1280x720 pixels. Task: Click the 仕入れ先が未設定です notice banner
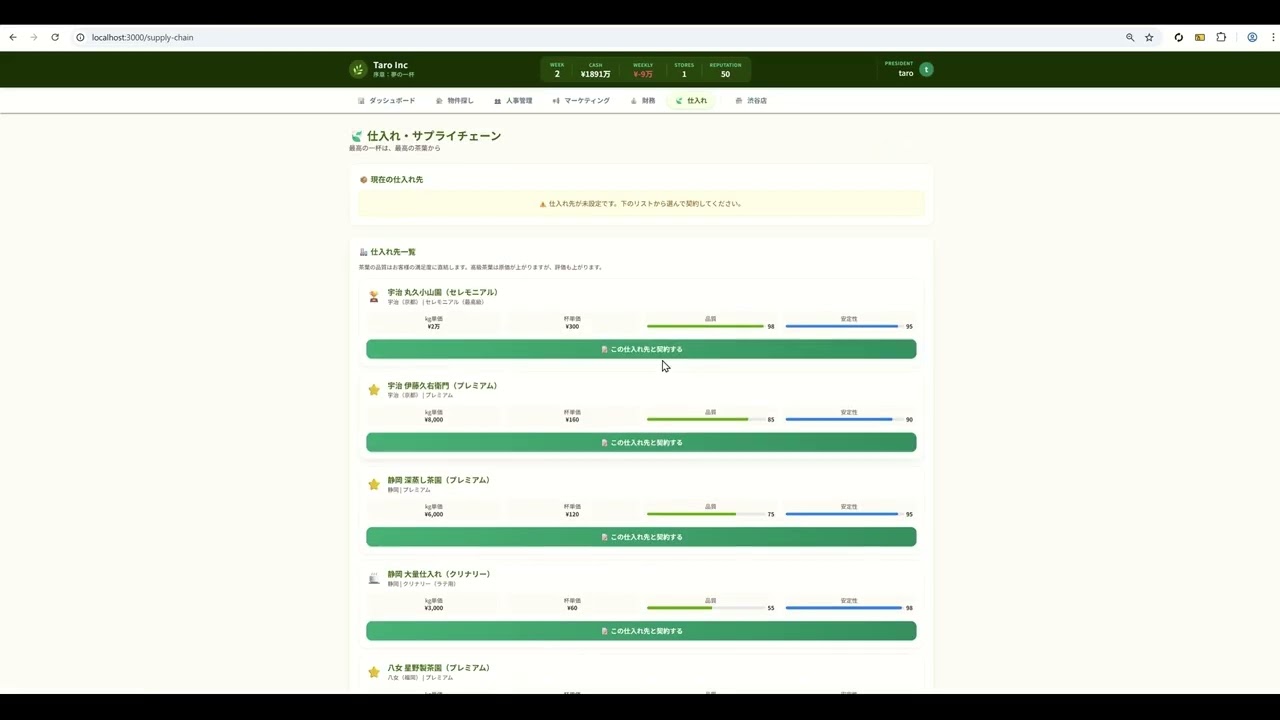click(641, 204)
